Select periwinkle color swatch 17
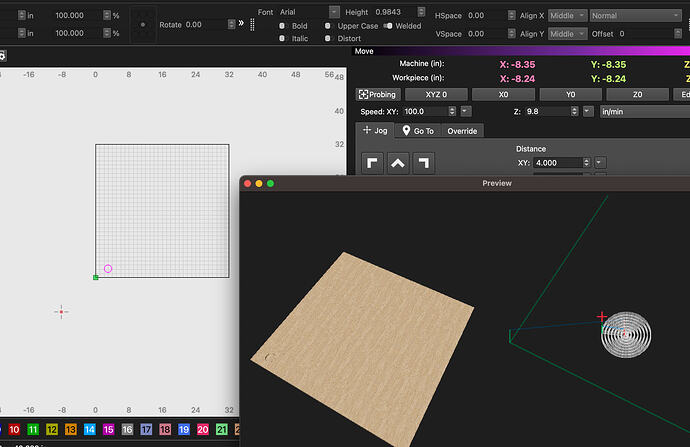 point(147,429)
